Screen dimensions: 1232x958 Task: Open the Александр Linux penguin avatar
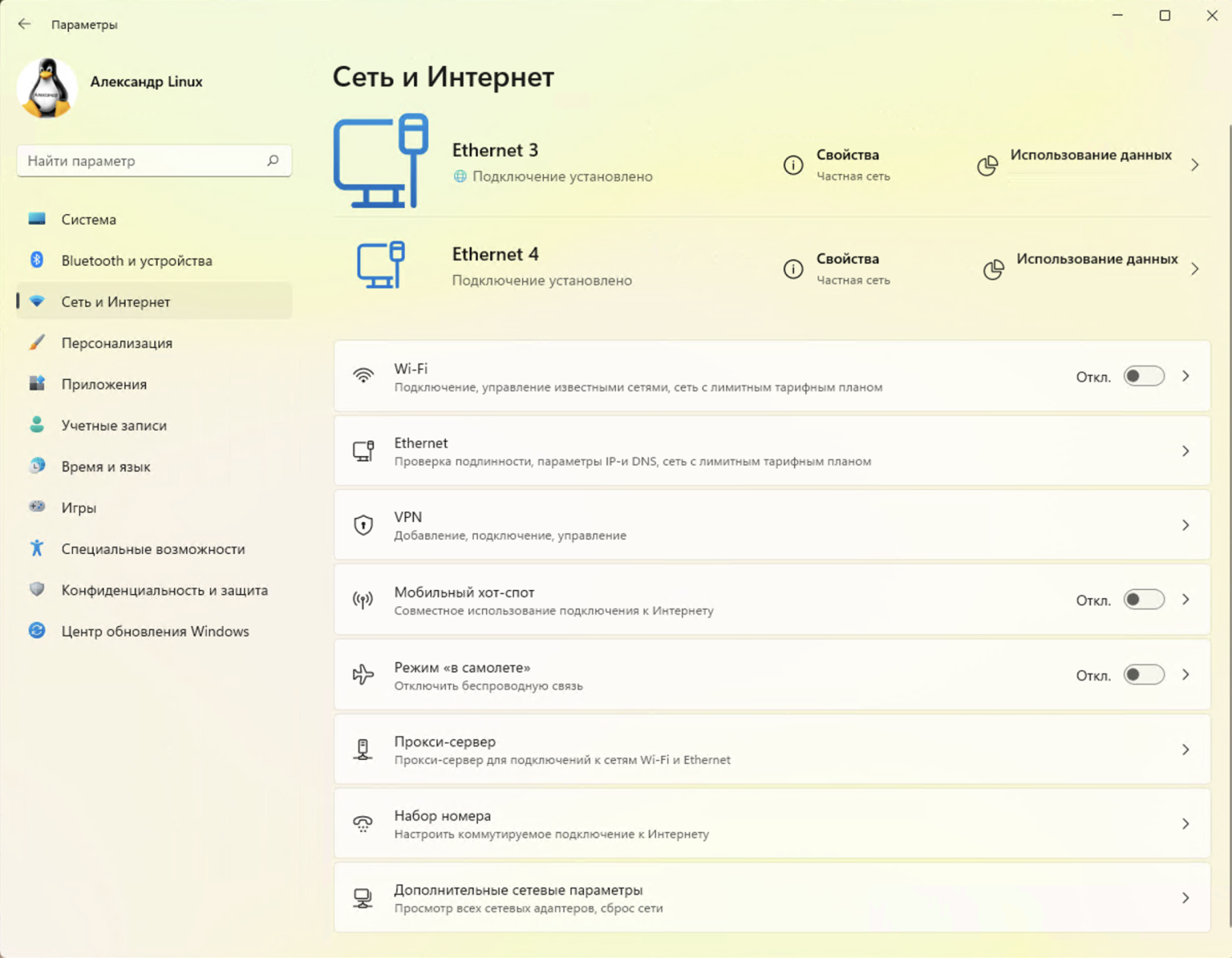[47, 88]
